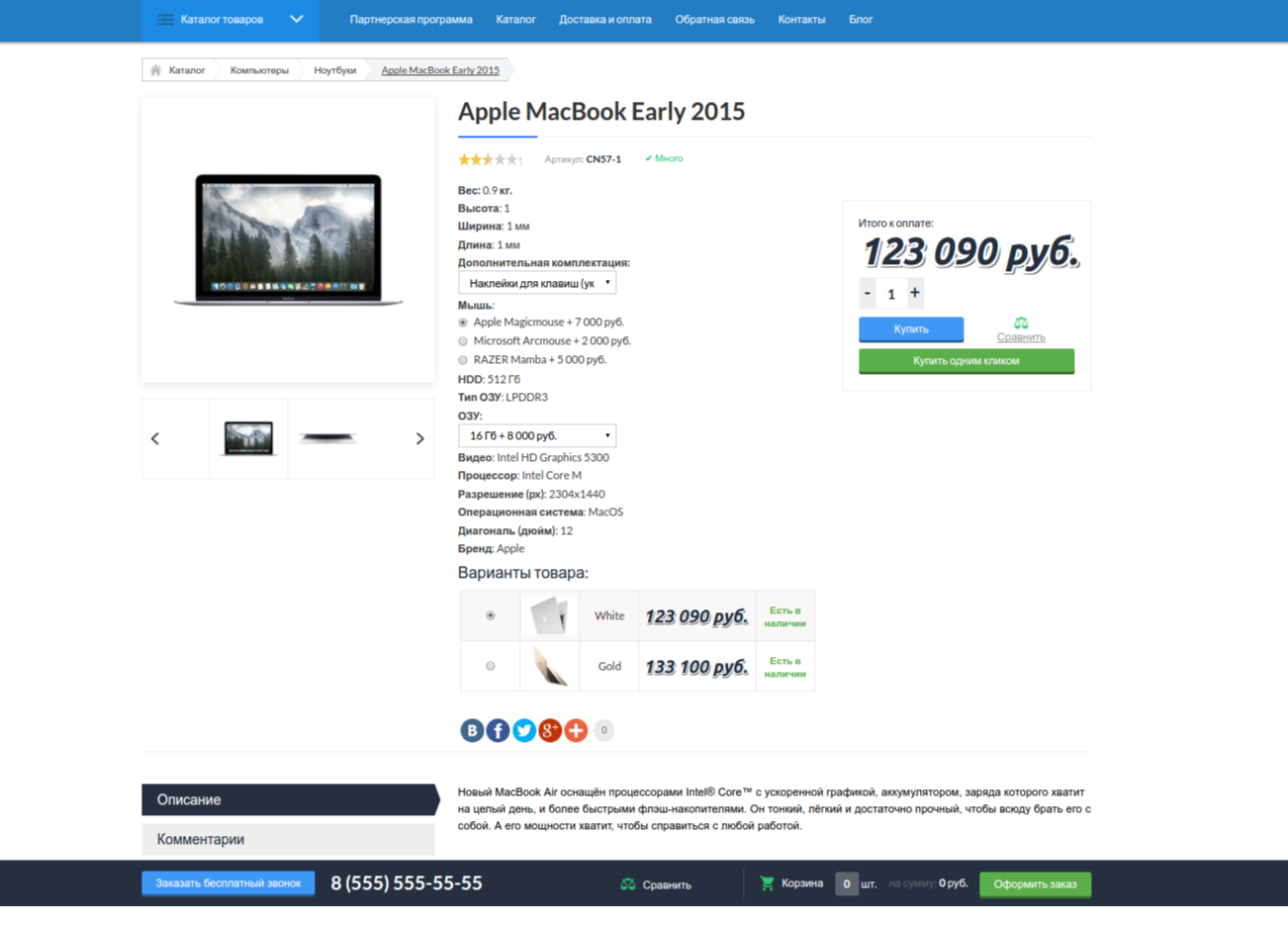
Task: Select Apple Magicmouse radio option
Action: click(x=463, y=323)
